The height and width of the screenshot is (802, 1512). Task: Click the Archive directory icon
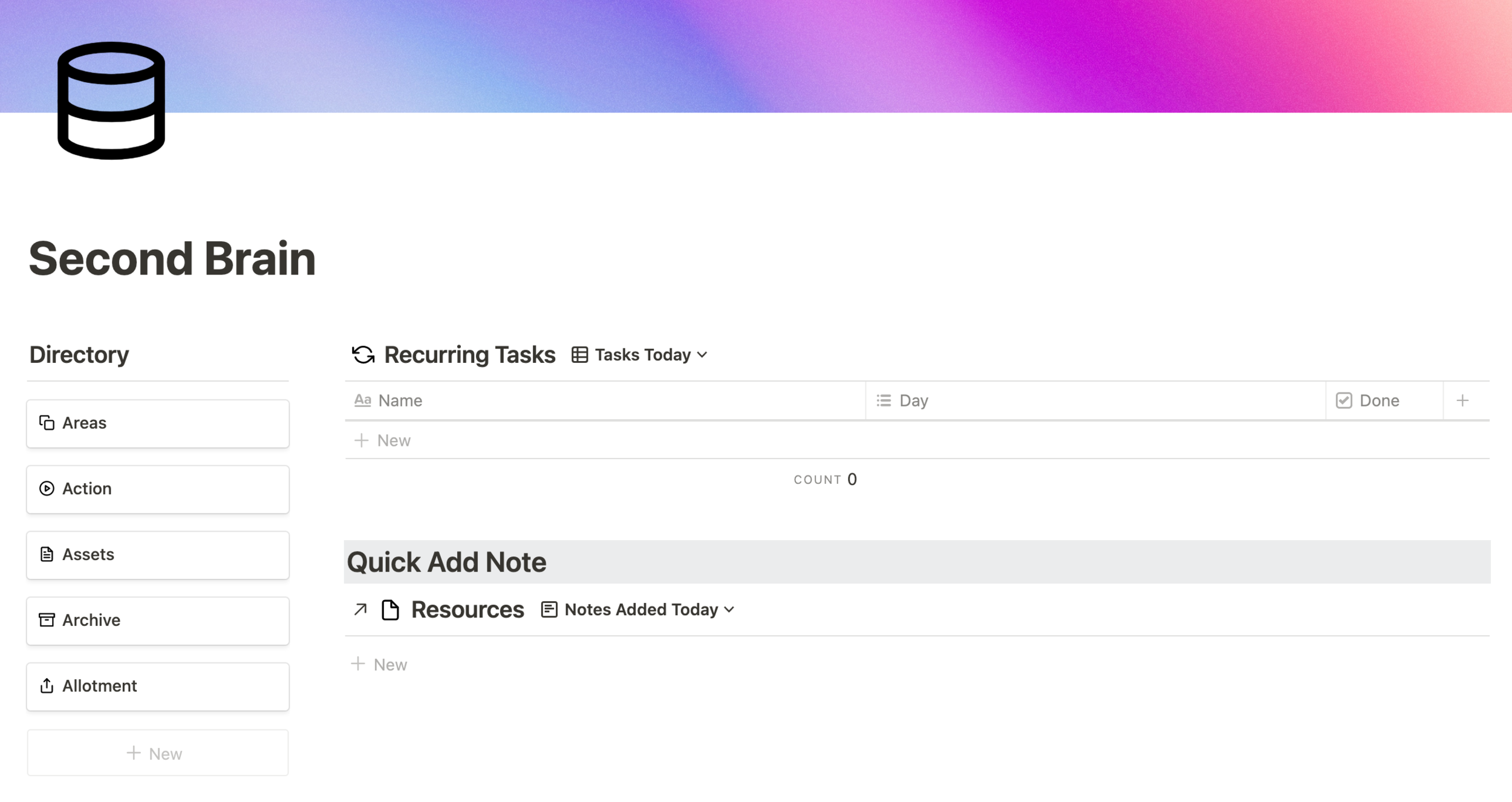[47, 619]
